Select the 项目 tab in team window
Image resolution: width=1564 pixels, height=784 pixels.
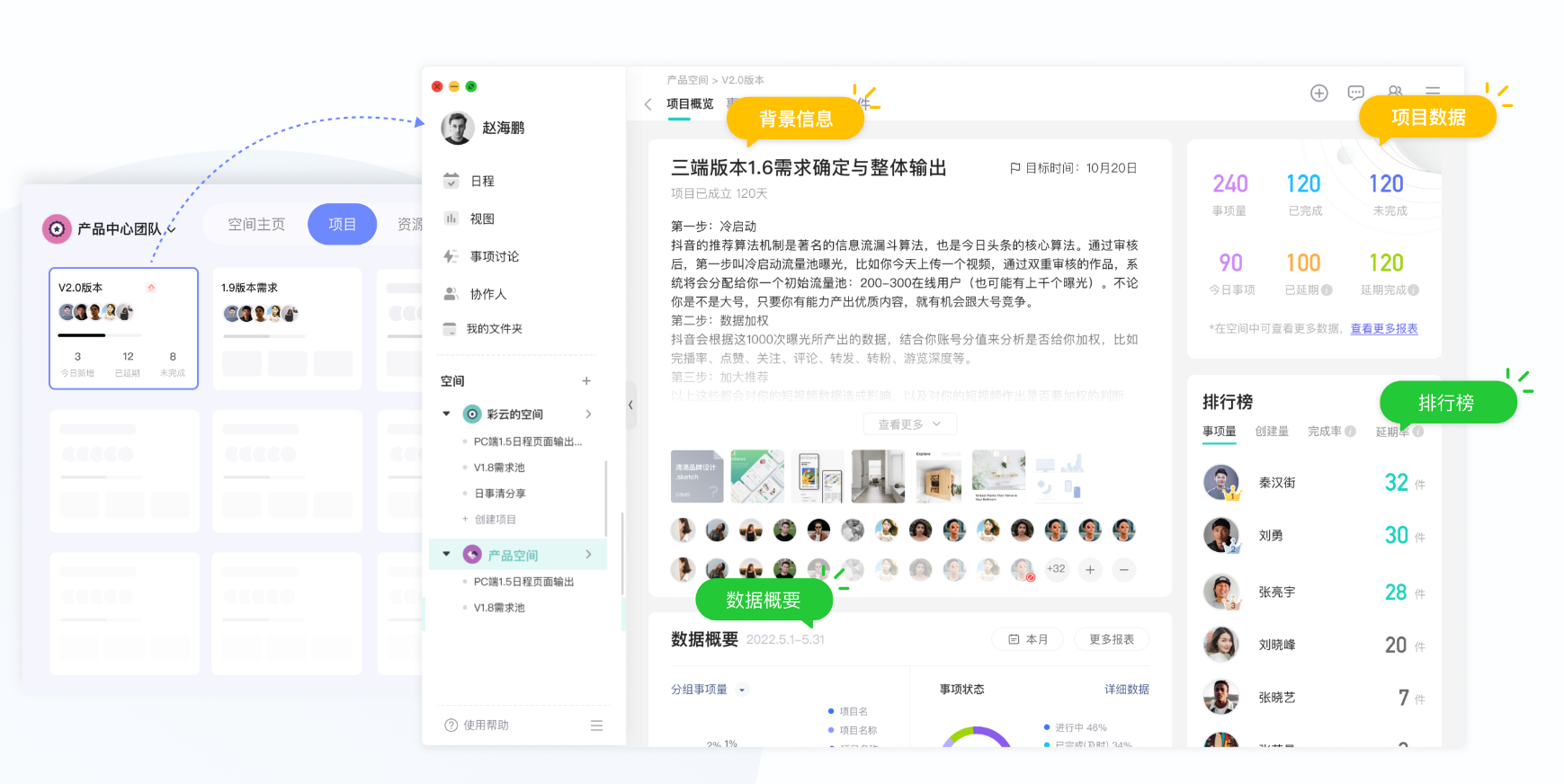point(342,225)
